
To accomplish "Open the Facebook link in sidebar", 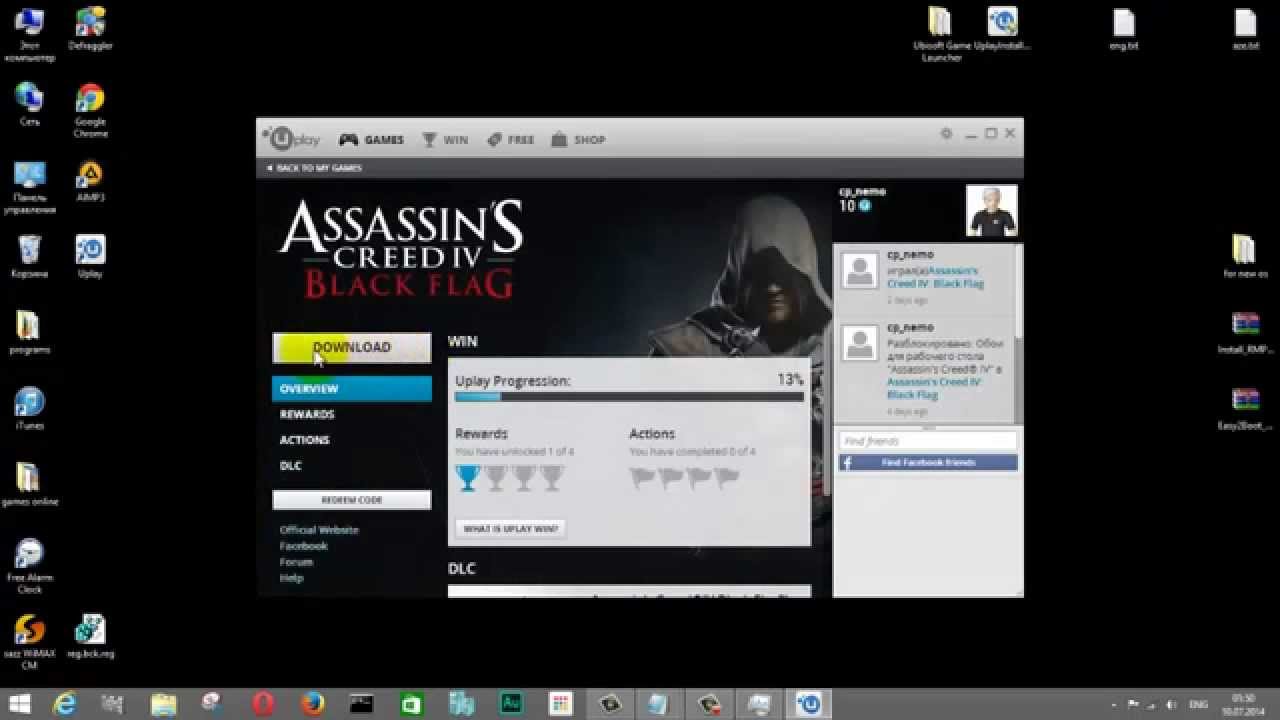I will [x=304, y=546].
